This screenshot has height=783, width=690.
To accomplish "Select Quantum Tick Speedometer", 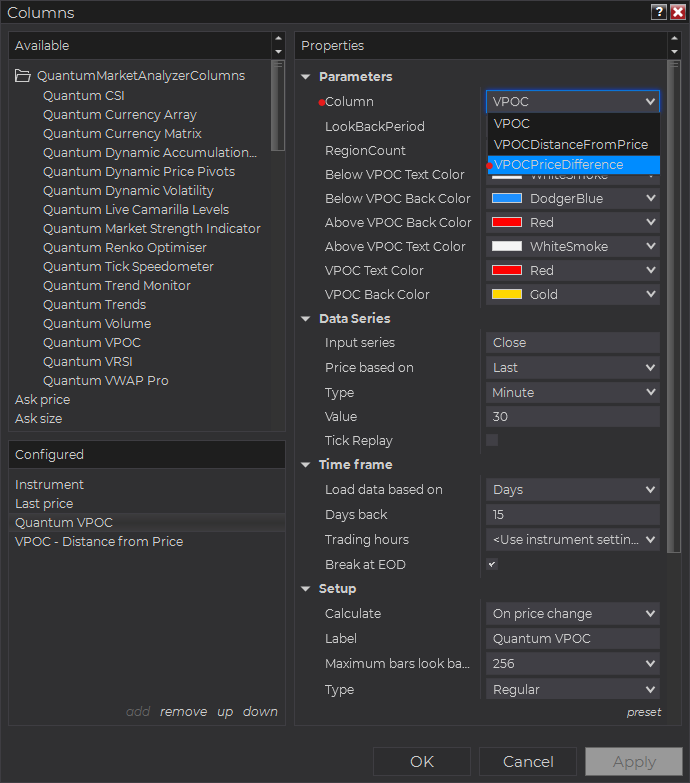I will (128, 267).
